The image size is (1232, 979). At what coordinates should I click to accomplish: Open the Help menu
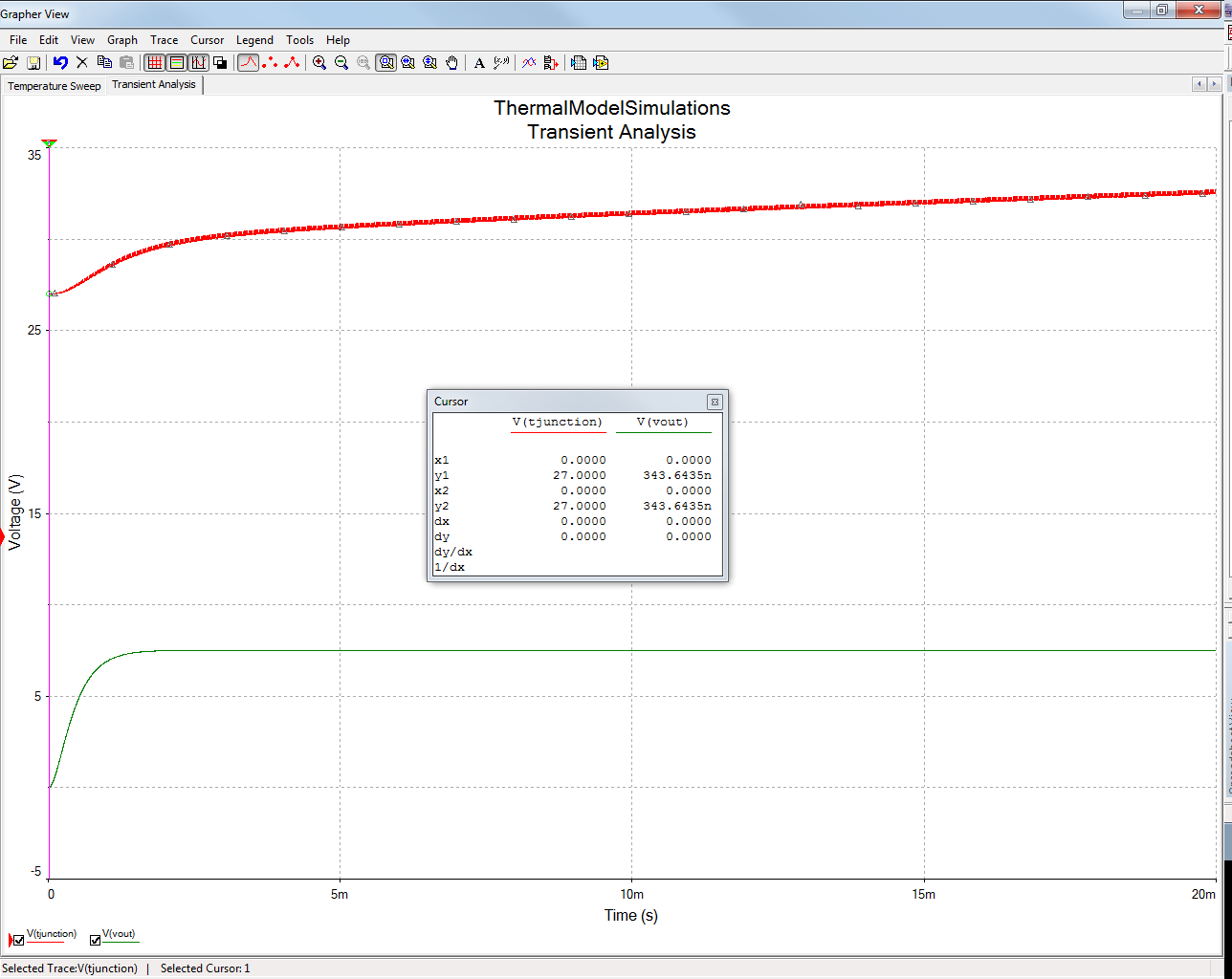click(338, 40)
